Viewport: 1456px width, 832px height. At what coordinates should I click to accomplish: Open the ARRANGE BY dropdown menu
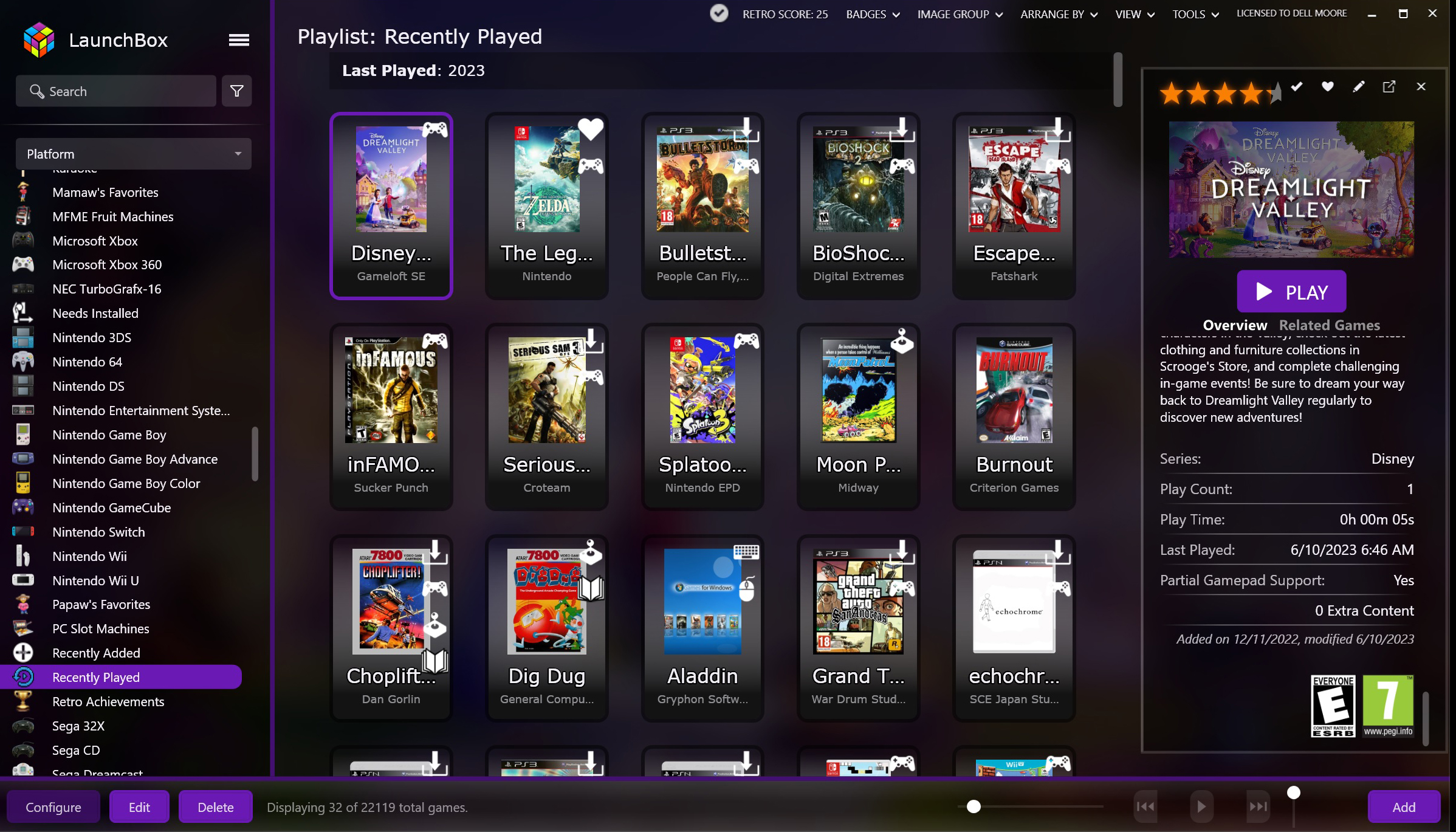coord(1059,14)
